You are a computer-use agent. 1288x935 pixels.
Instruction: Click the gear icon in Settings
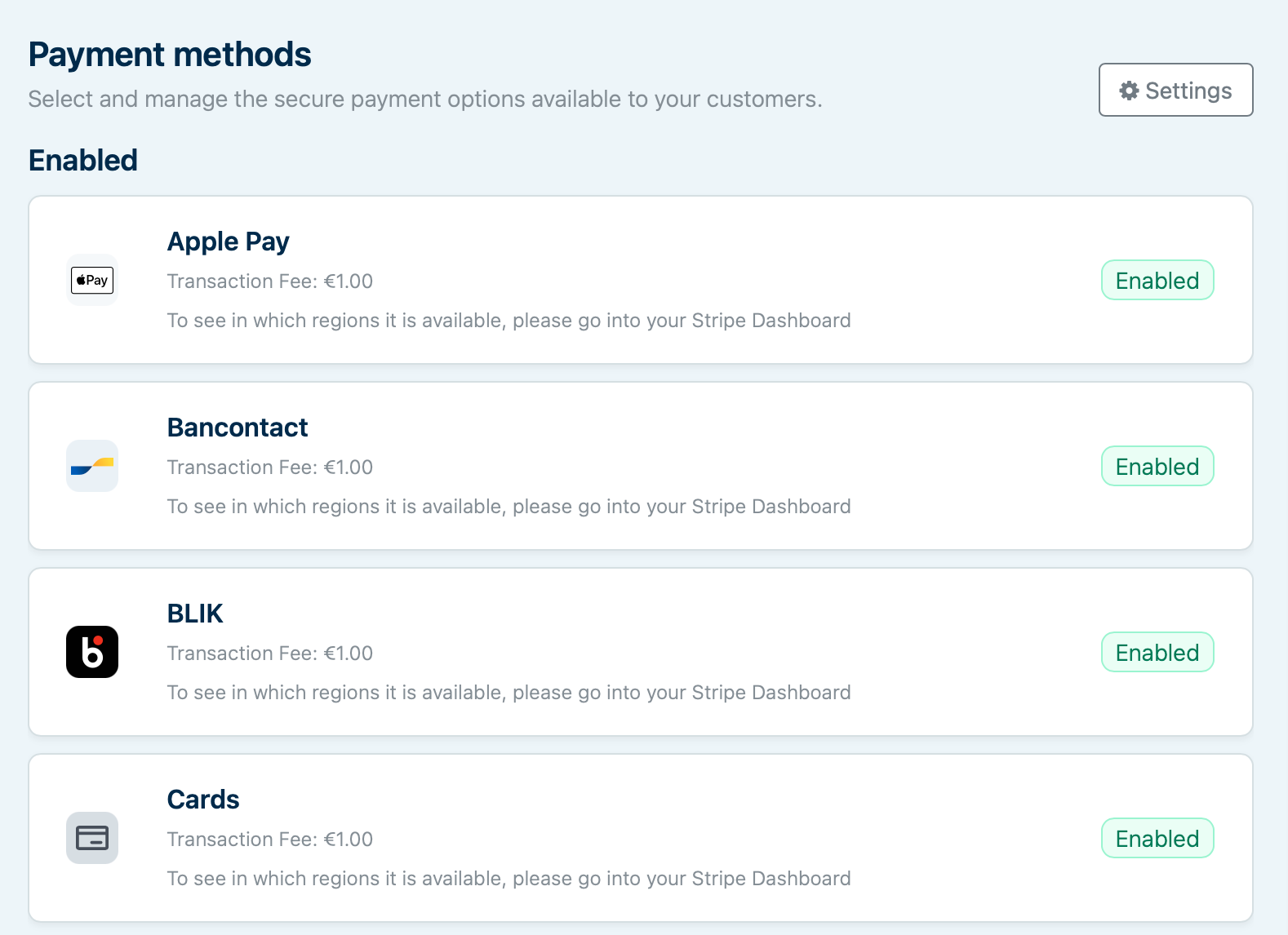coord(1129,91)
